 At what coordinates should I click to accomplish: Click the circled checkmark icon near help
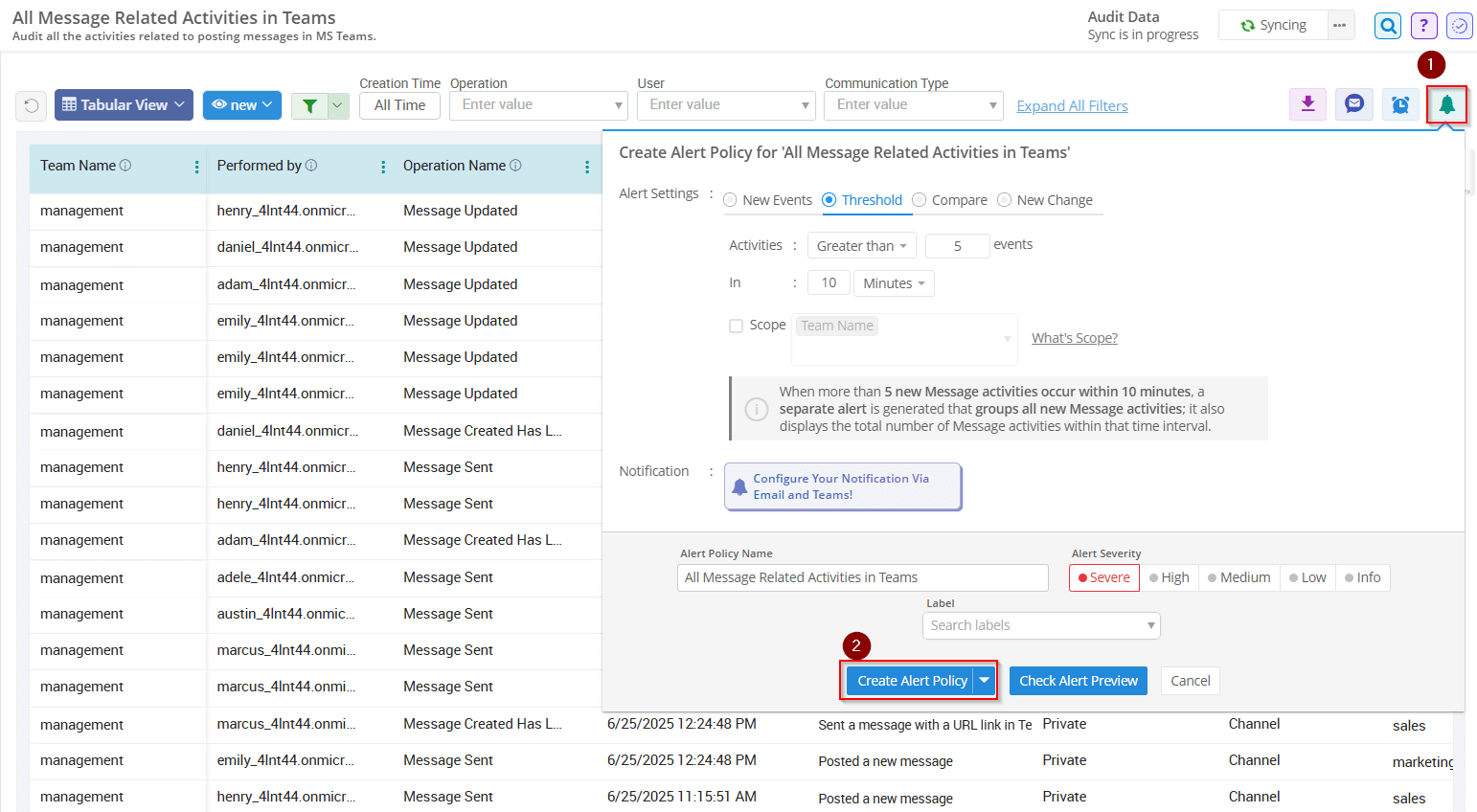tap(1459, 26)
